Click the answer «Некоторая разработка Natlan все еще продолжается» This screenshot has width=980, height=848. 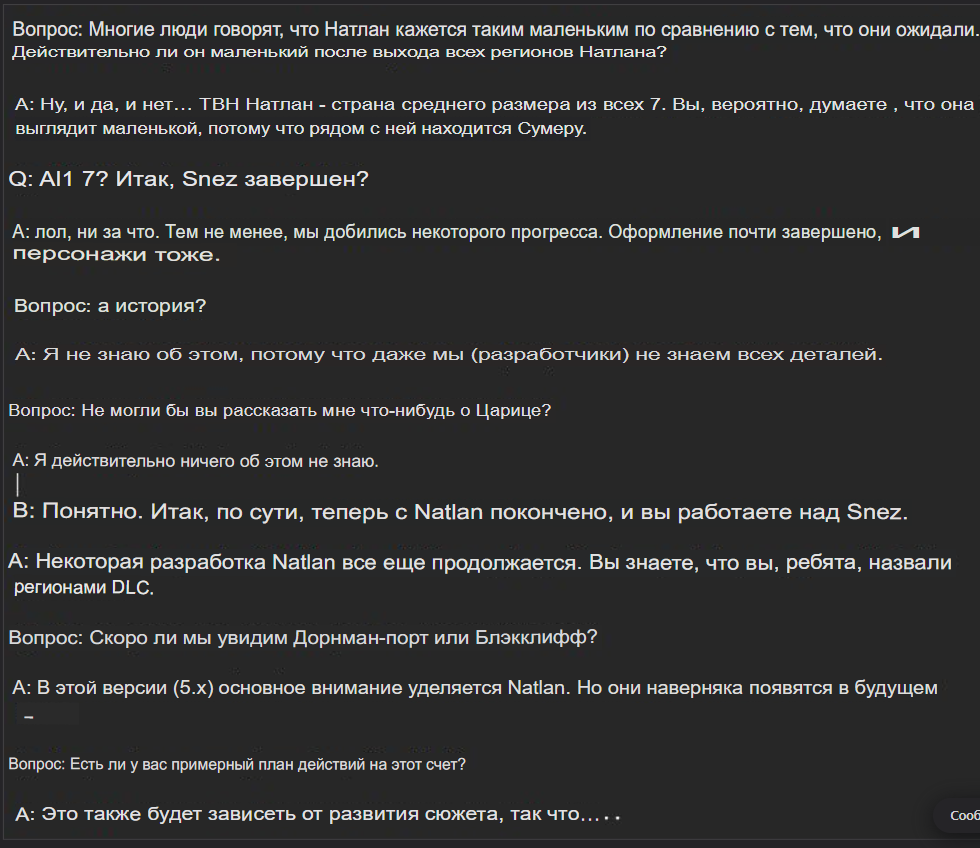tap(480, 562)
